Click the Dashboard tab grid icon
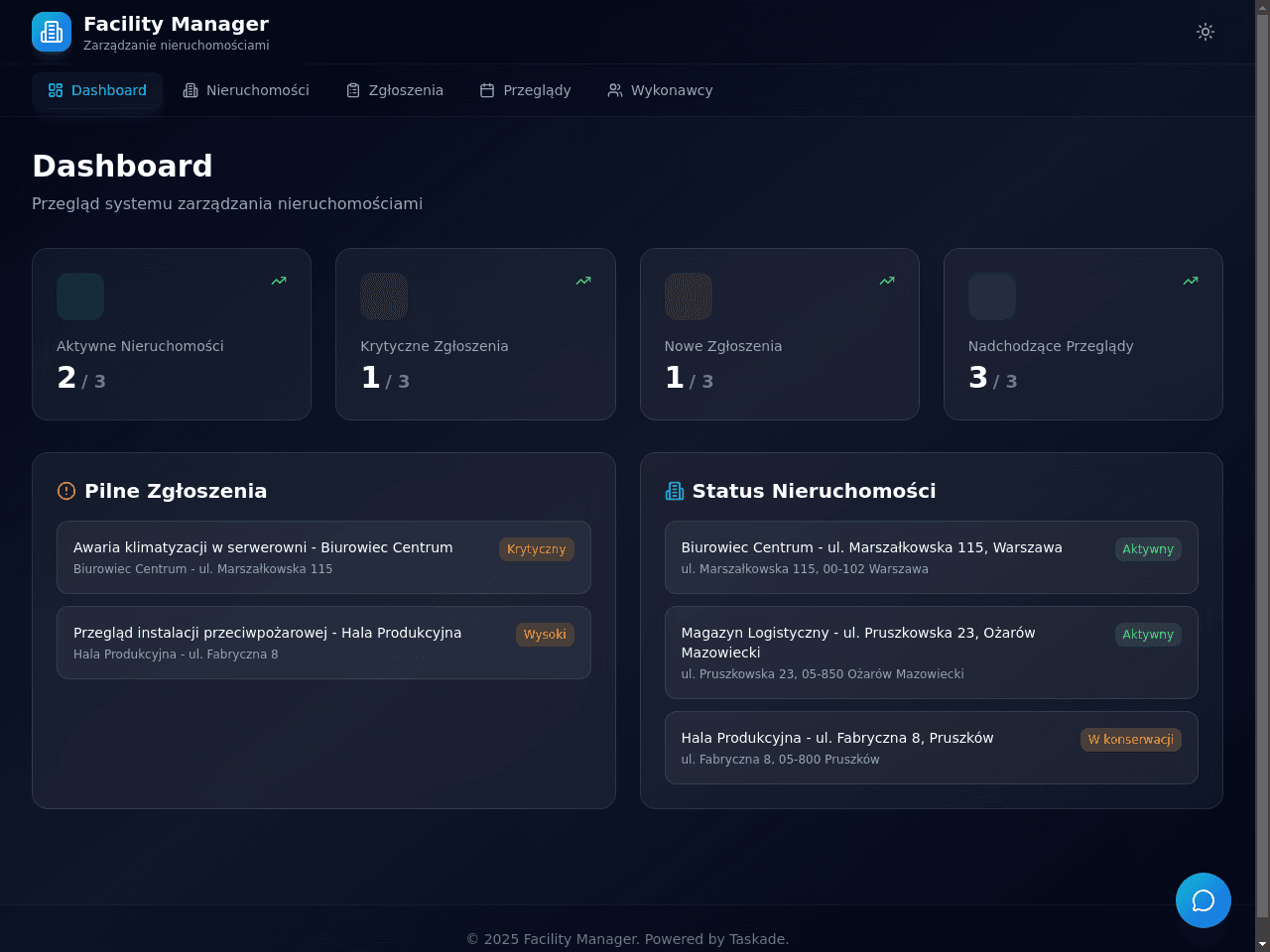Image resolution: width=1270 pixels, height=952 pixels. [x=56, y=90]
